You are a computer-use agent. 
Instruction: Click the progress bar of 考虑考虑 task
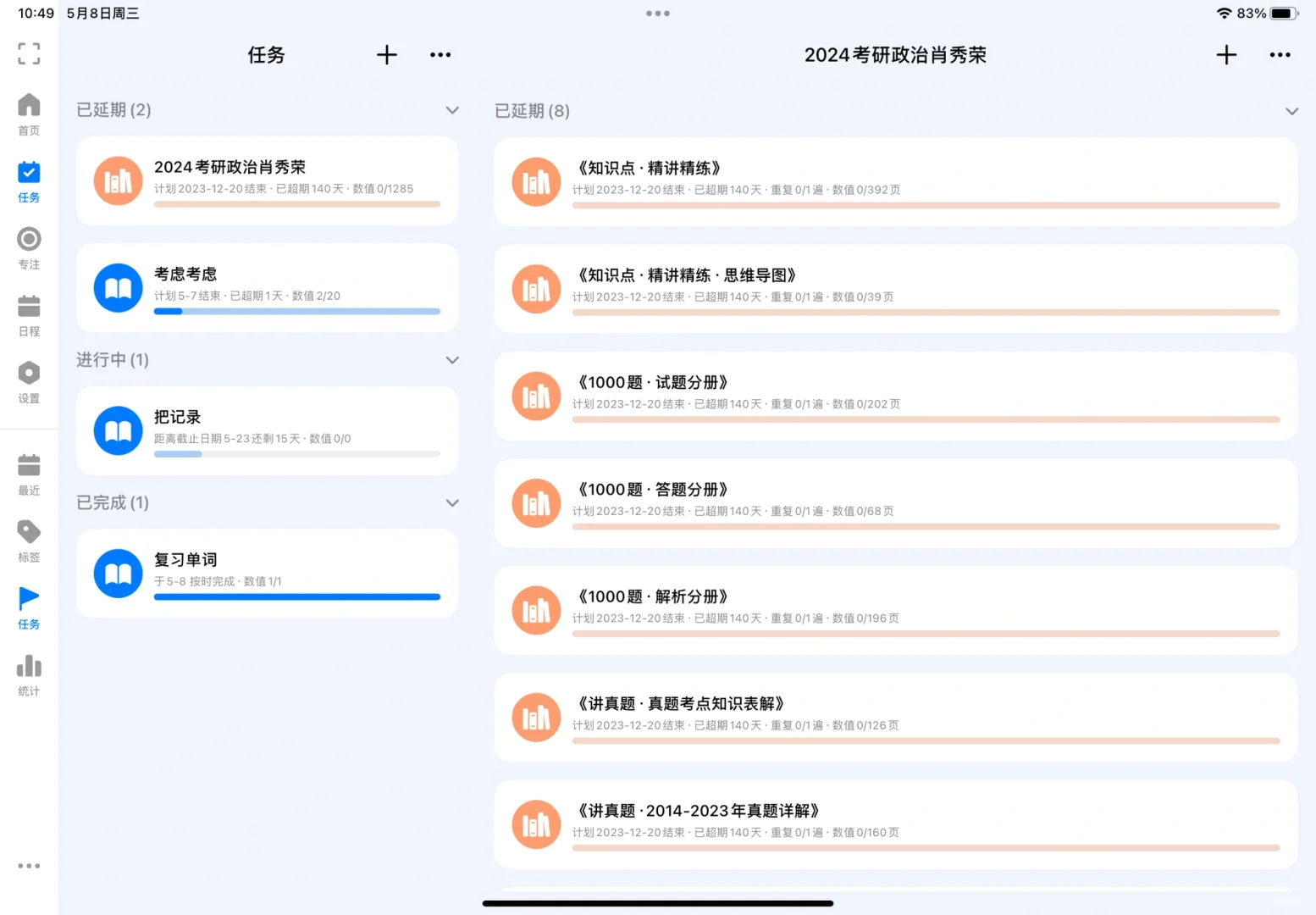(296, 312)
